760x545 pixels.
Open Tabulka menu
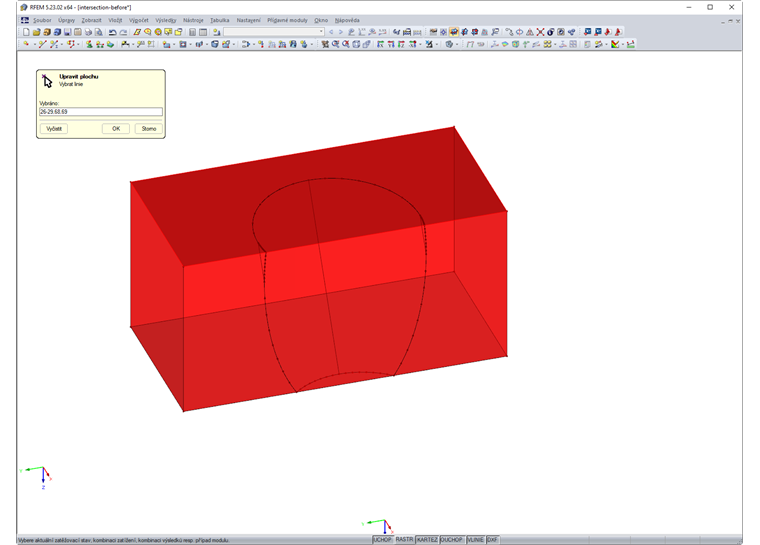click(220, 20)
